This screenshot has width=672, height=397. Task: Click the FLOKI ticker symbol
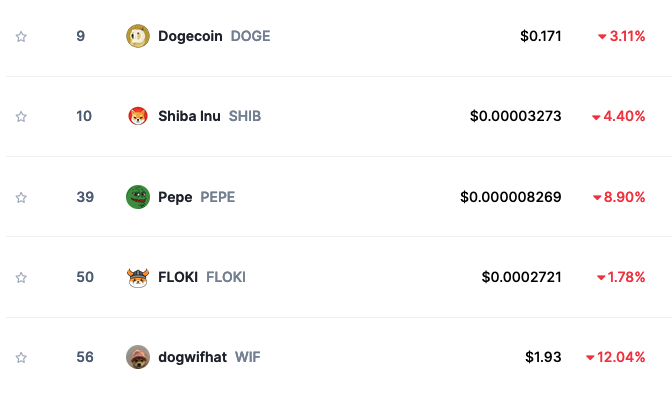tap(226, 277)
